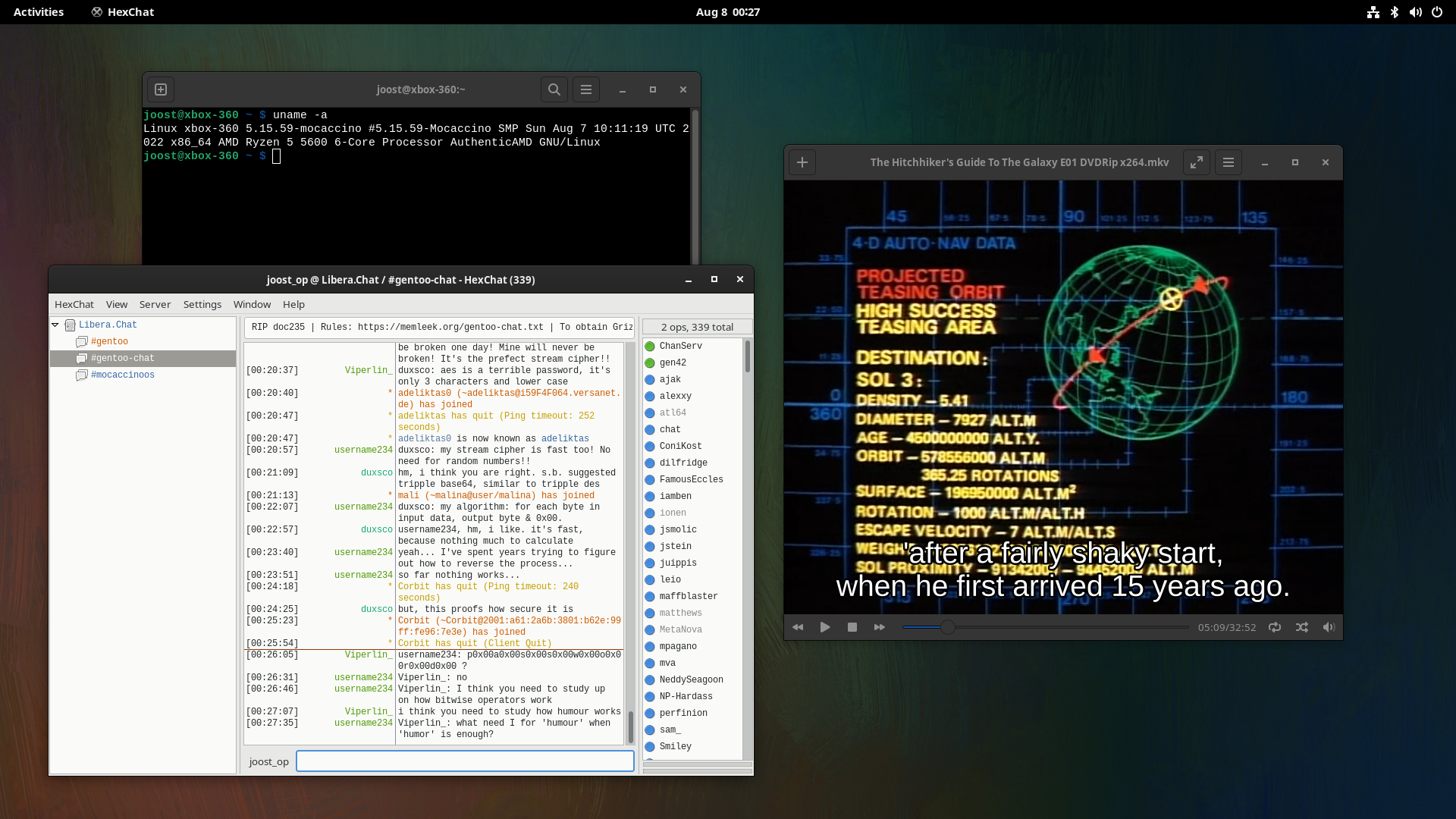
Task: Skip to previous track in video player
Action: [x=798, y=627]
